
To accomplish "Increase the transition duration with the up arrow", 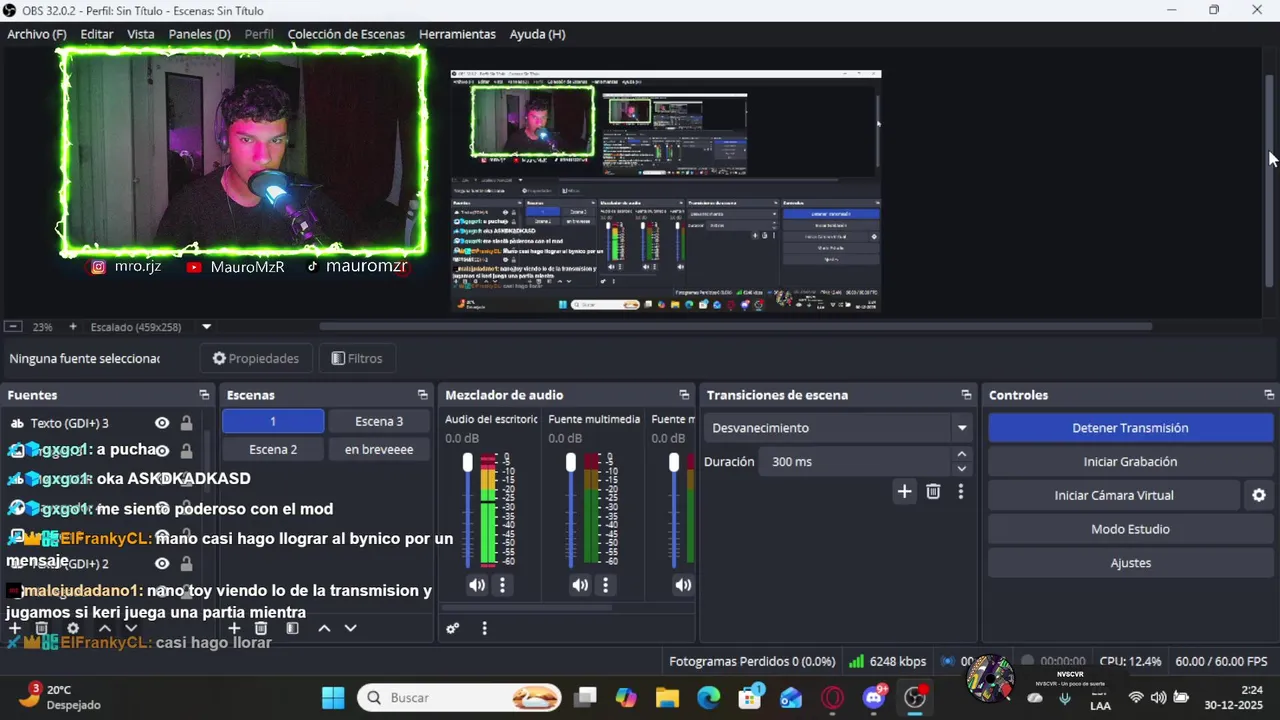I will 962,455.
